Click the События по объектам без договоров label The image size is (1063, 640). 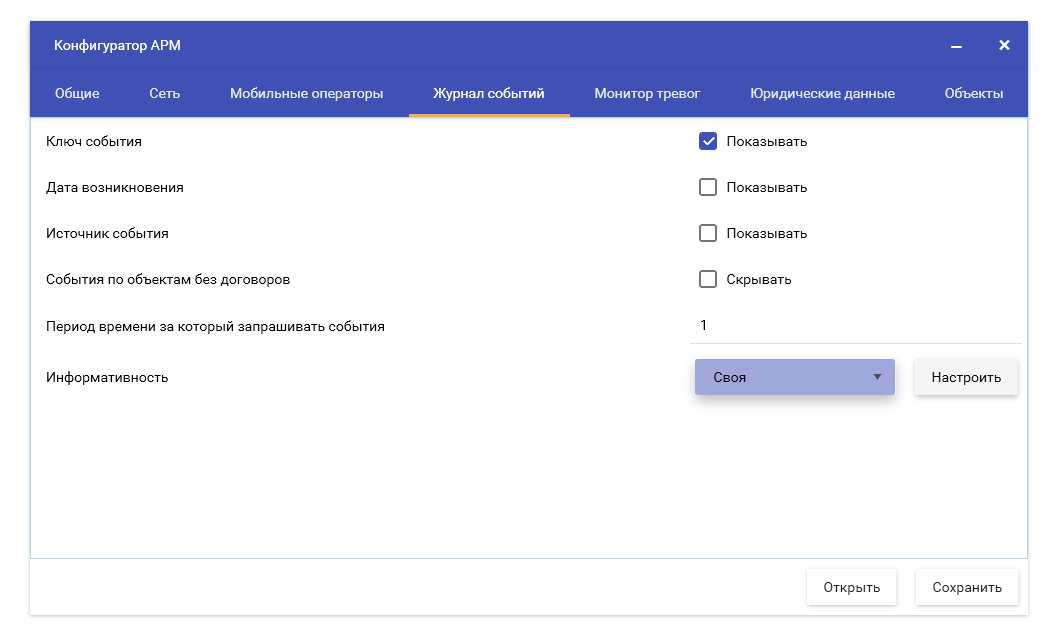point(168,280)
